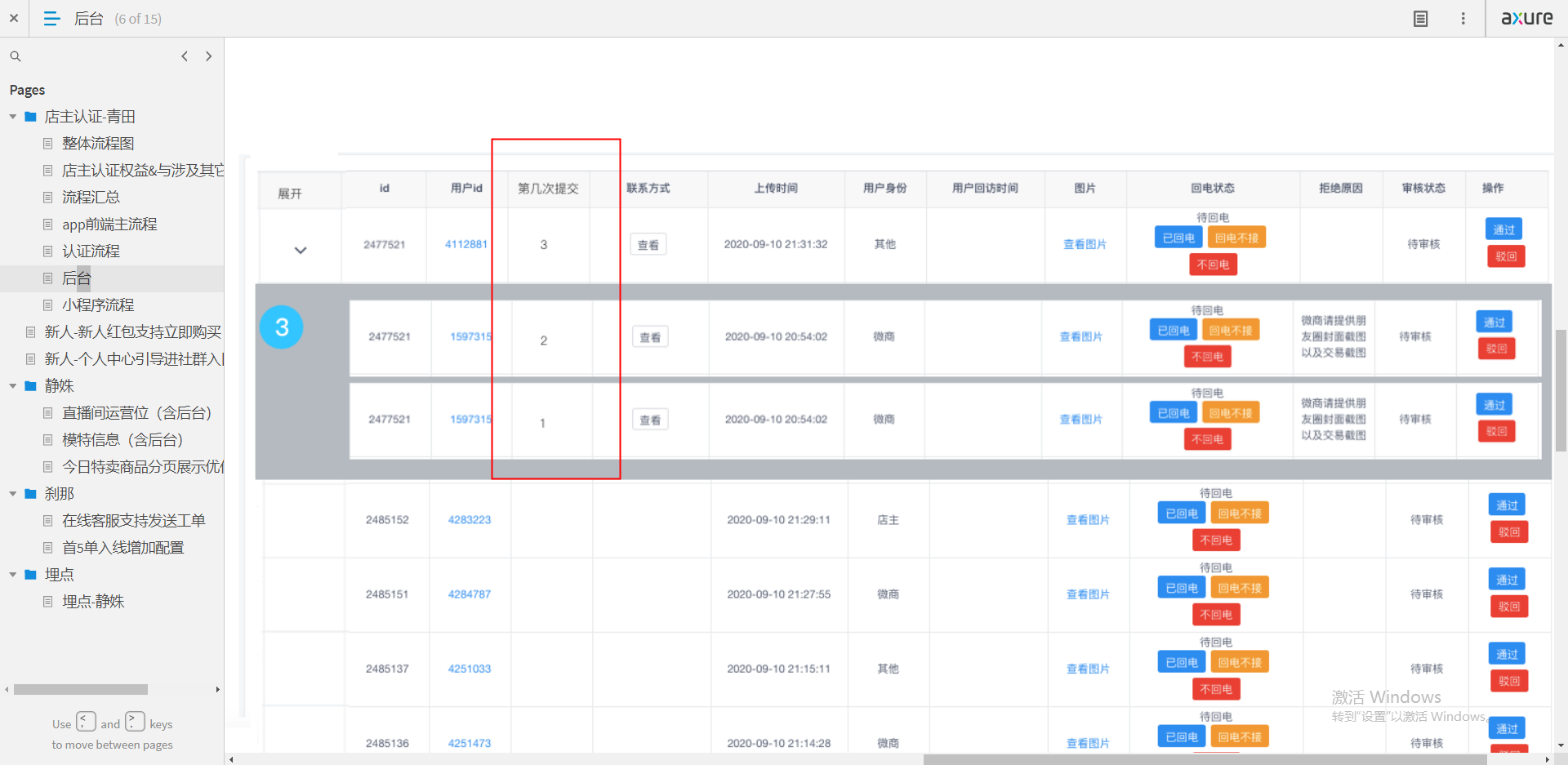Viewport: 1568px width, 765px height.
Task: Click 查看 contact button in submission 1 row
Action: (650, 420)
